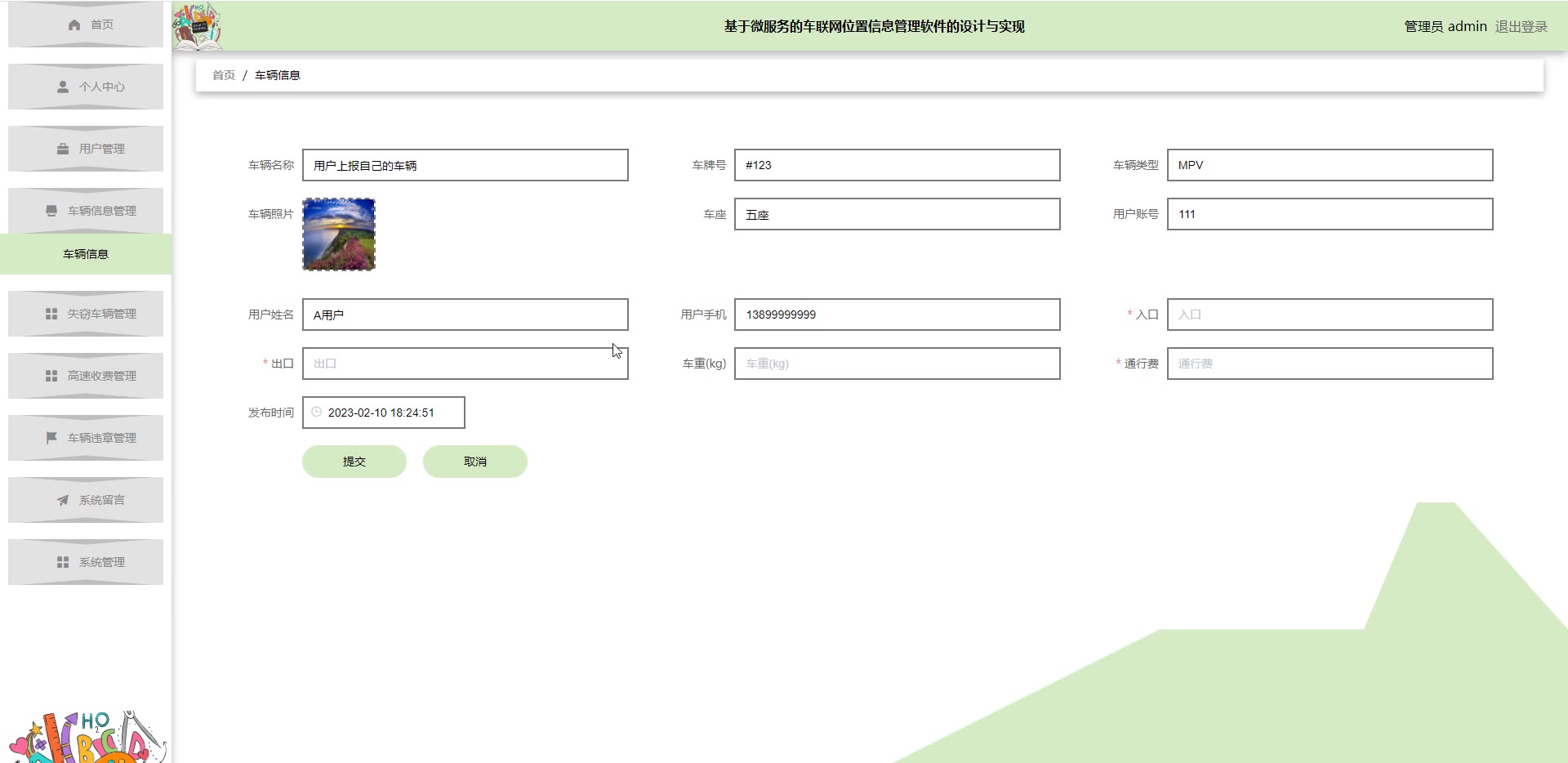Click the person icon beside 个人中心

(63, 87)
